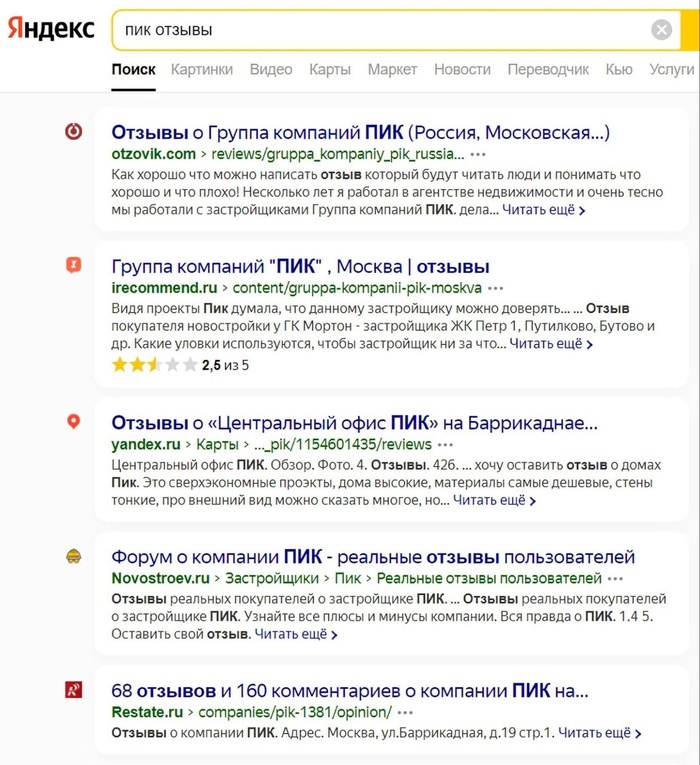Click the Novostroev helmet favicon
The height and width of the screenshot is (765, 700).
[x=74, y=556]
